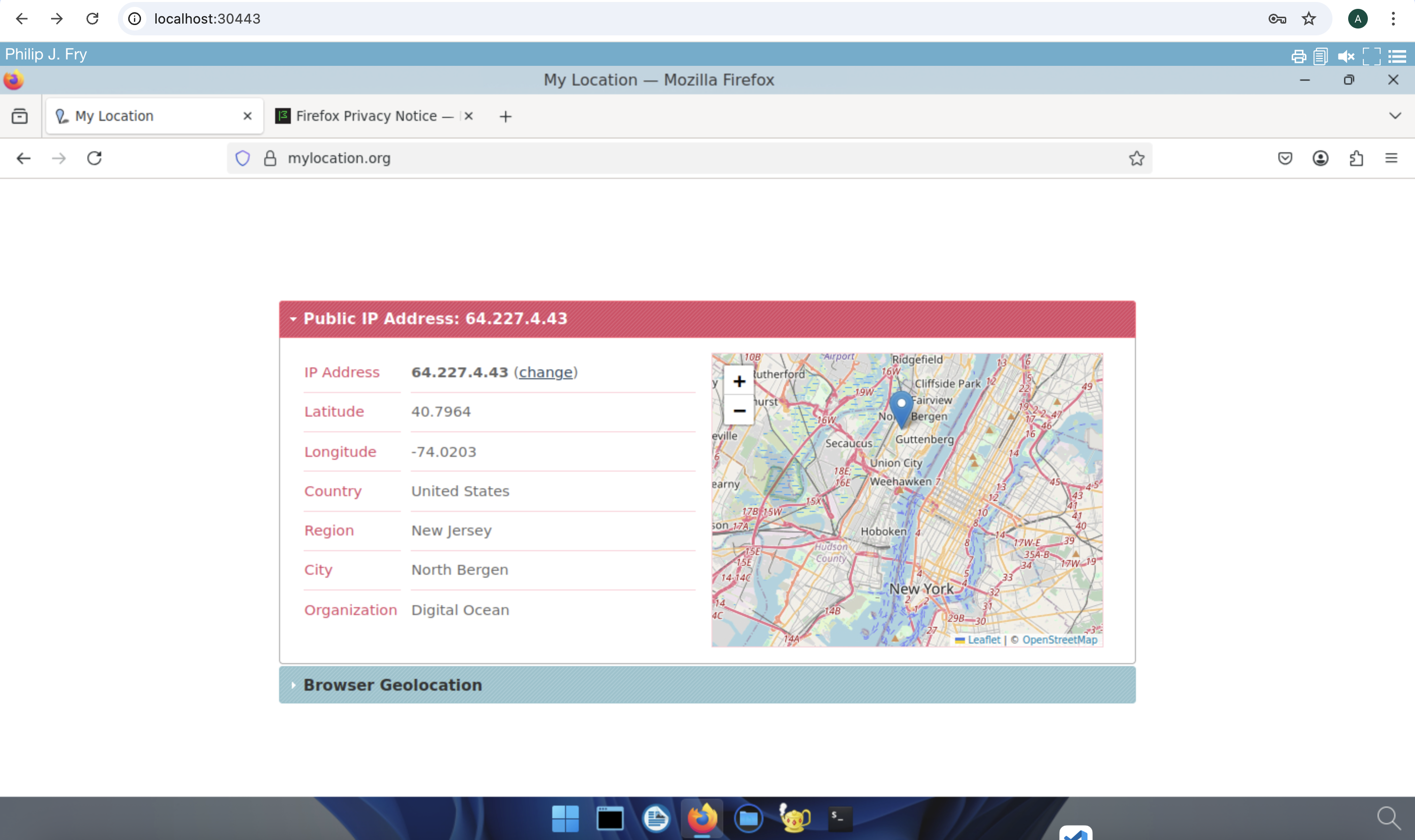Expand the Browser Geolocation section
1415x840 pixels.
(392, 685)
